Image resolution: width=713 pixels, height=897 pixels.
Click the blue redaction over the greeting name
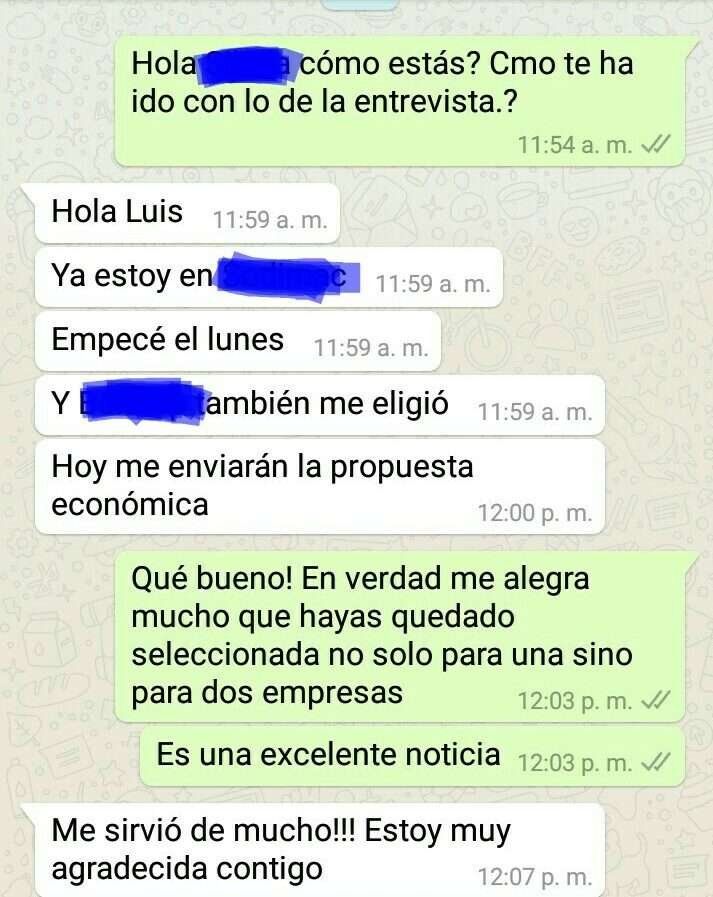click(x=246, y=66)
